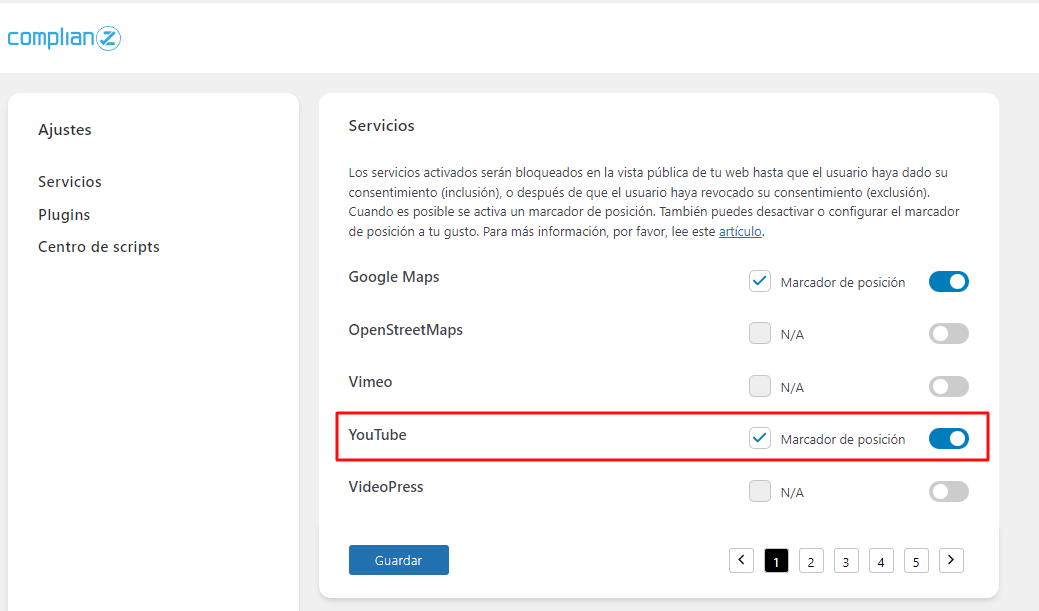The height and width of the screenshot is (611, 1039).
Task: Click the Complianz logo
Action: pos(64,38)
